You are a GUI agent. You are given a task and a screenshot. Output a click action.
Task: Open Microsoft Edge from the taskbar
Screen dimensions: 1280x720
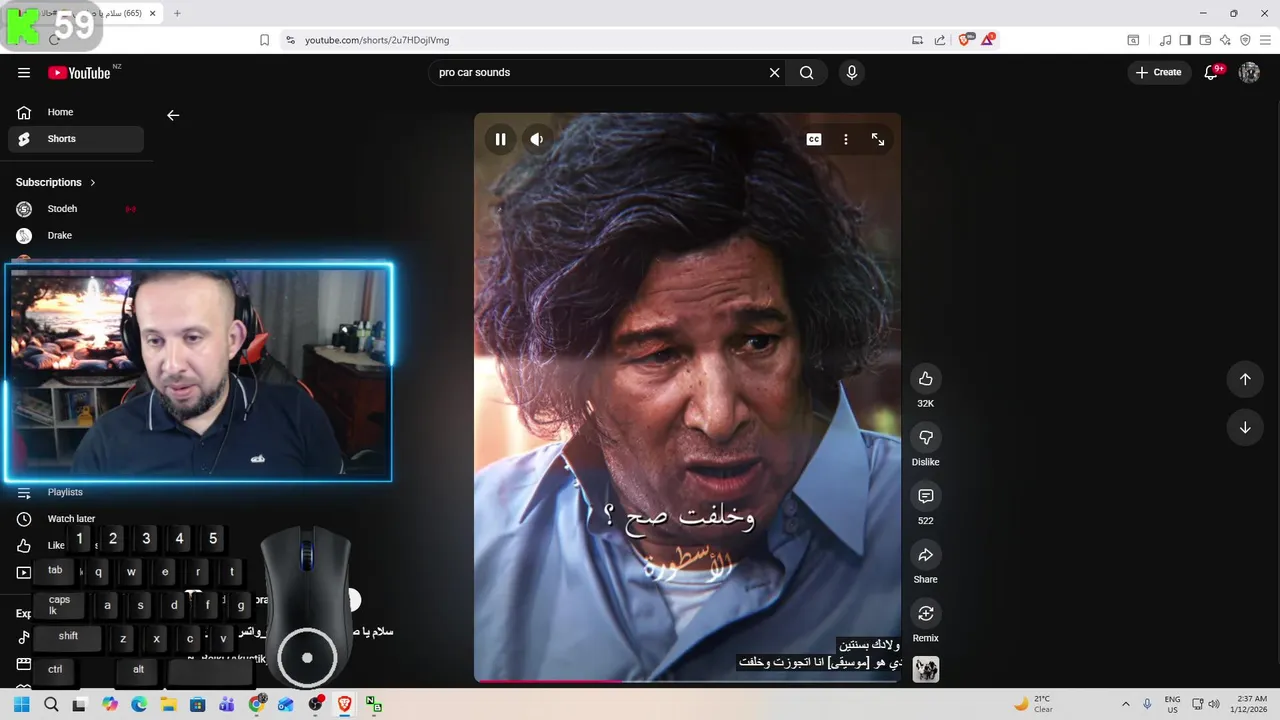tap(139, 704)
